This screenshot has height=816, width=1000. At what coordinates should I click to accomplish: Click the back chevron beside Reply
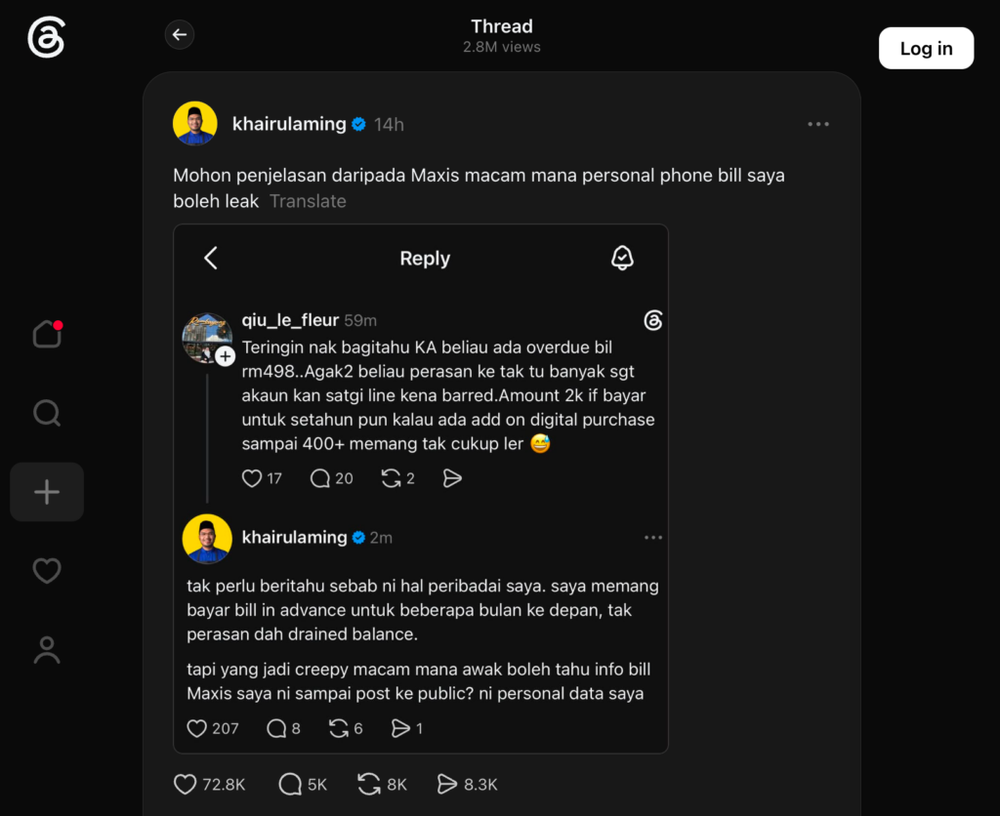pos(211,258)
